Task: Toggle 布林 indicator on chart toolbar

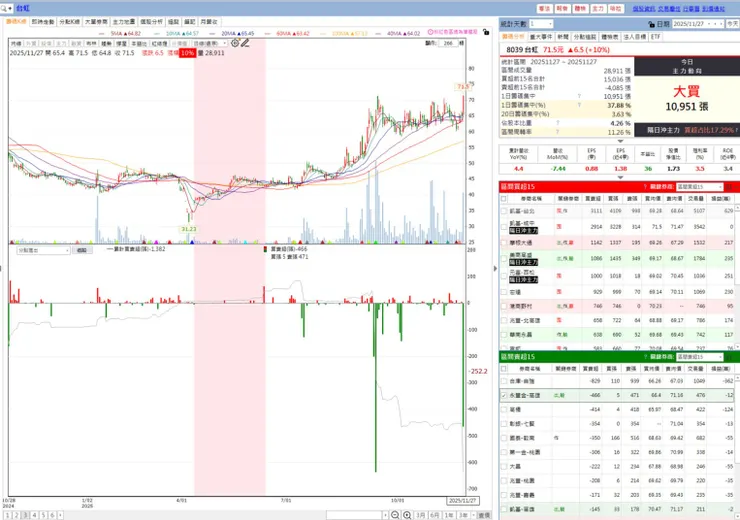Action: tap(91, 43)
